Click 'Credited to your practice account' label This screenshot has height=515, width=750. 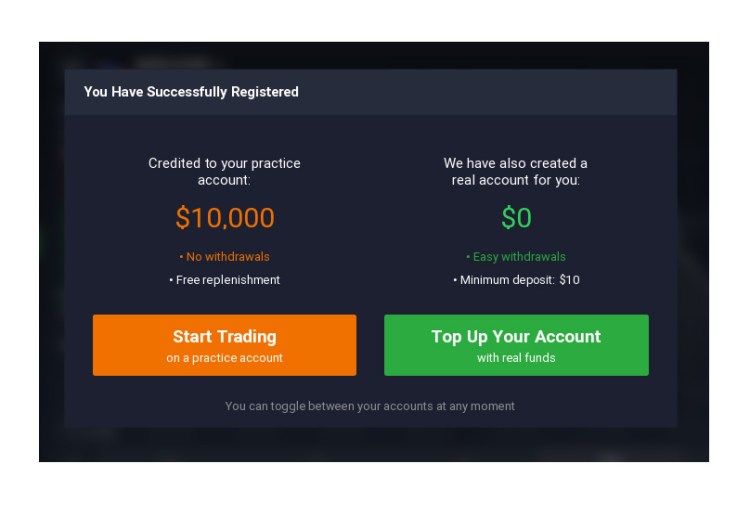tap(224, 171)
